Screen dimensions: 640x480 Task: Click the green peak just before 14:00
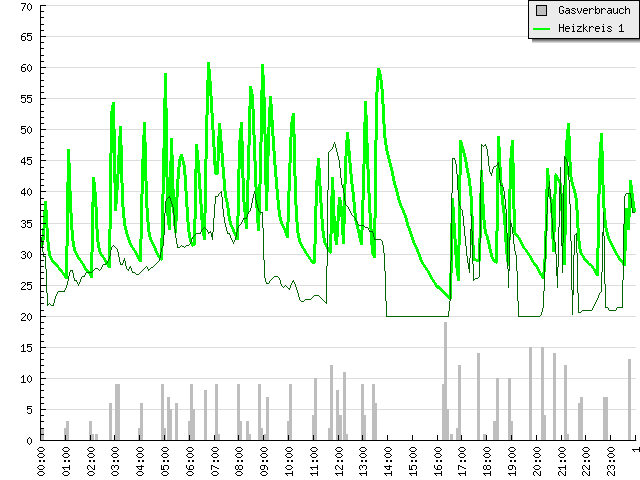[x=379, y=70]
